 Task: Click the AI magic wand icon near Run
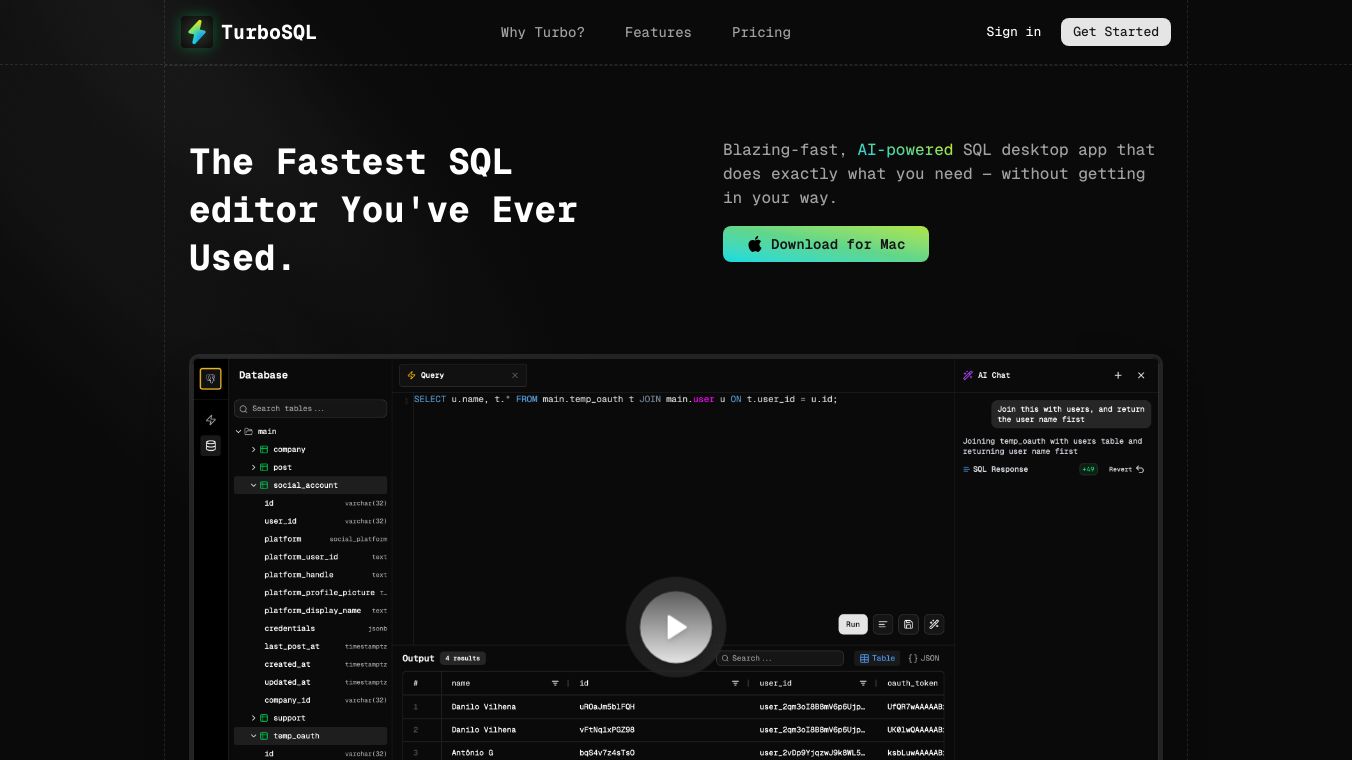coord(934,624)
